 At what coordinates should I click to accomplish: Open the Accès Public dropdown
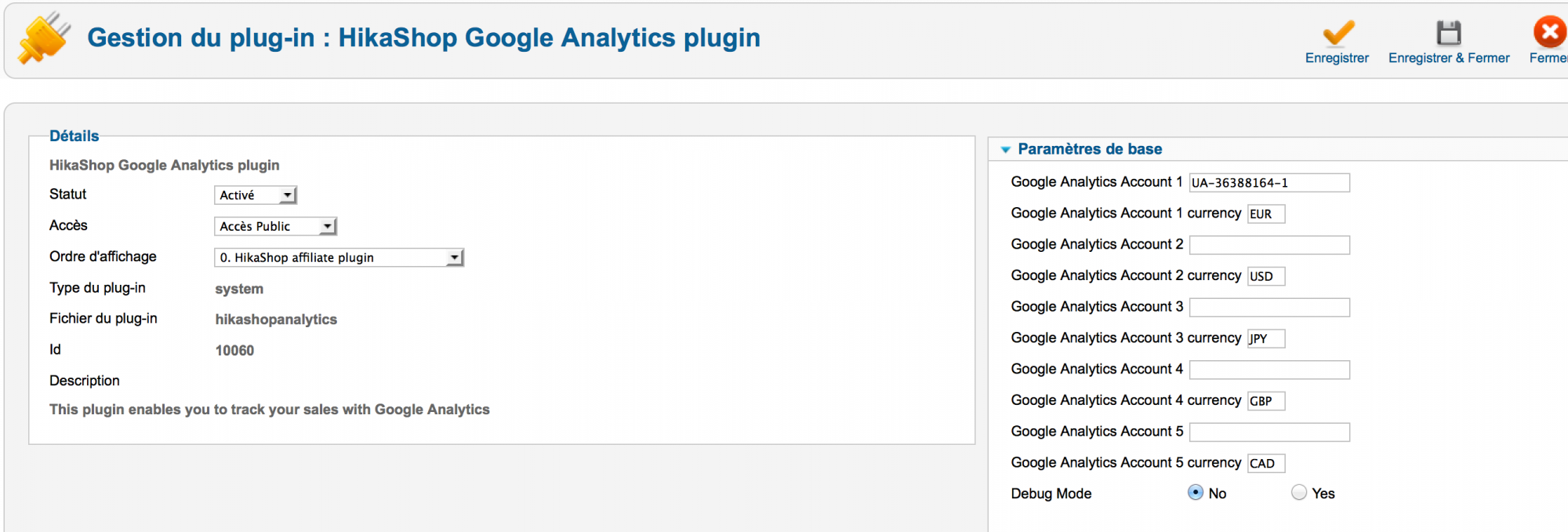(x=275, y=227)
